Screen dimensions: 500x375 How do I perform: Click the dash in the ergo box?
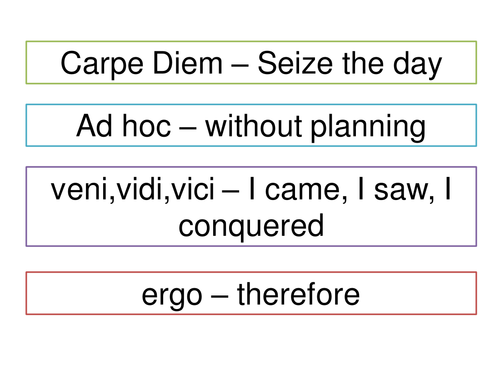(x=220, y=297)
